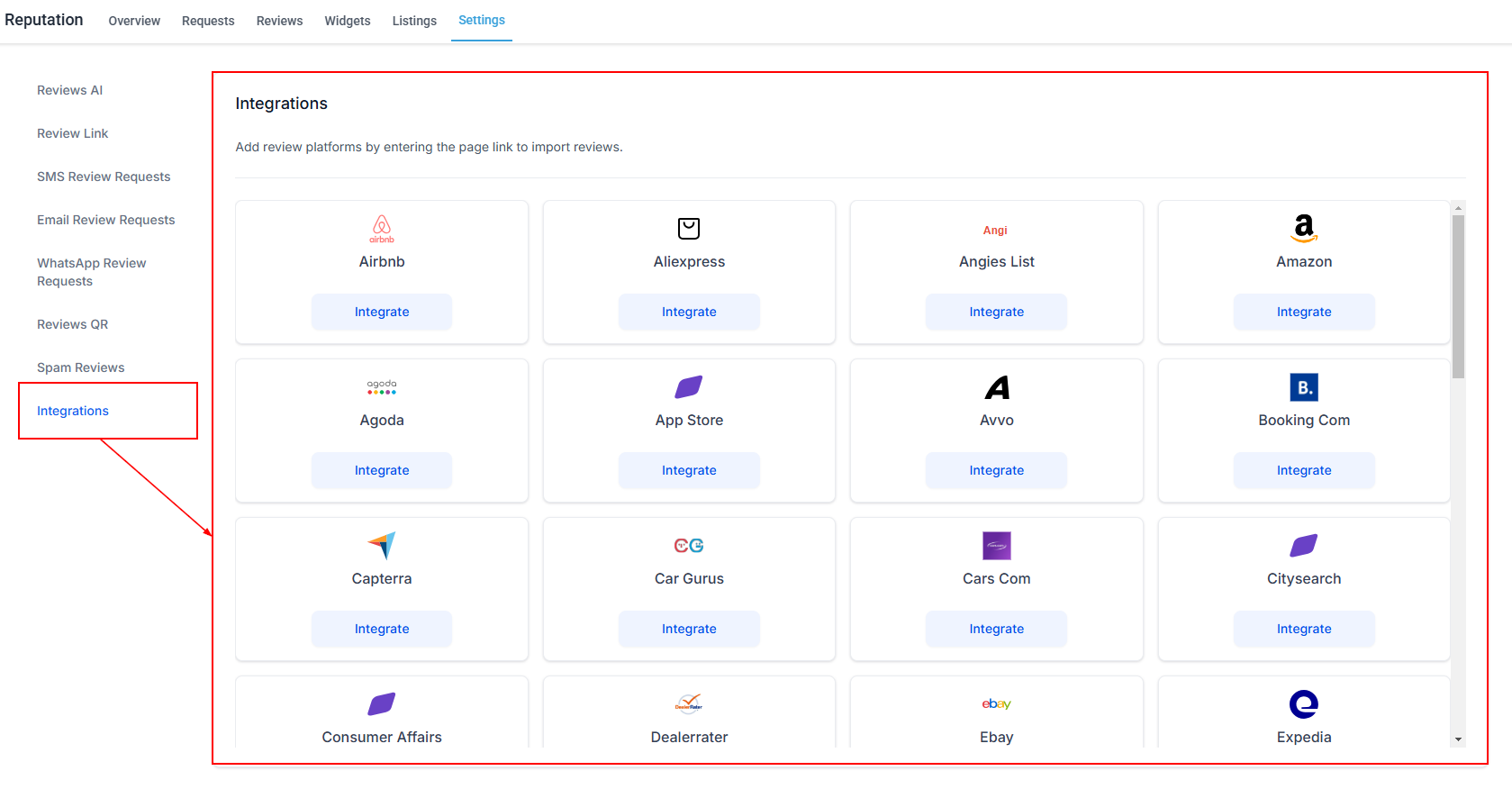Click the Avvo logo icon
The width and height of the screenshot is (1512, 807).
click(x=996, y=387)
